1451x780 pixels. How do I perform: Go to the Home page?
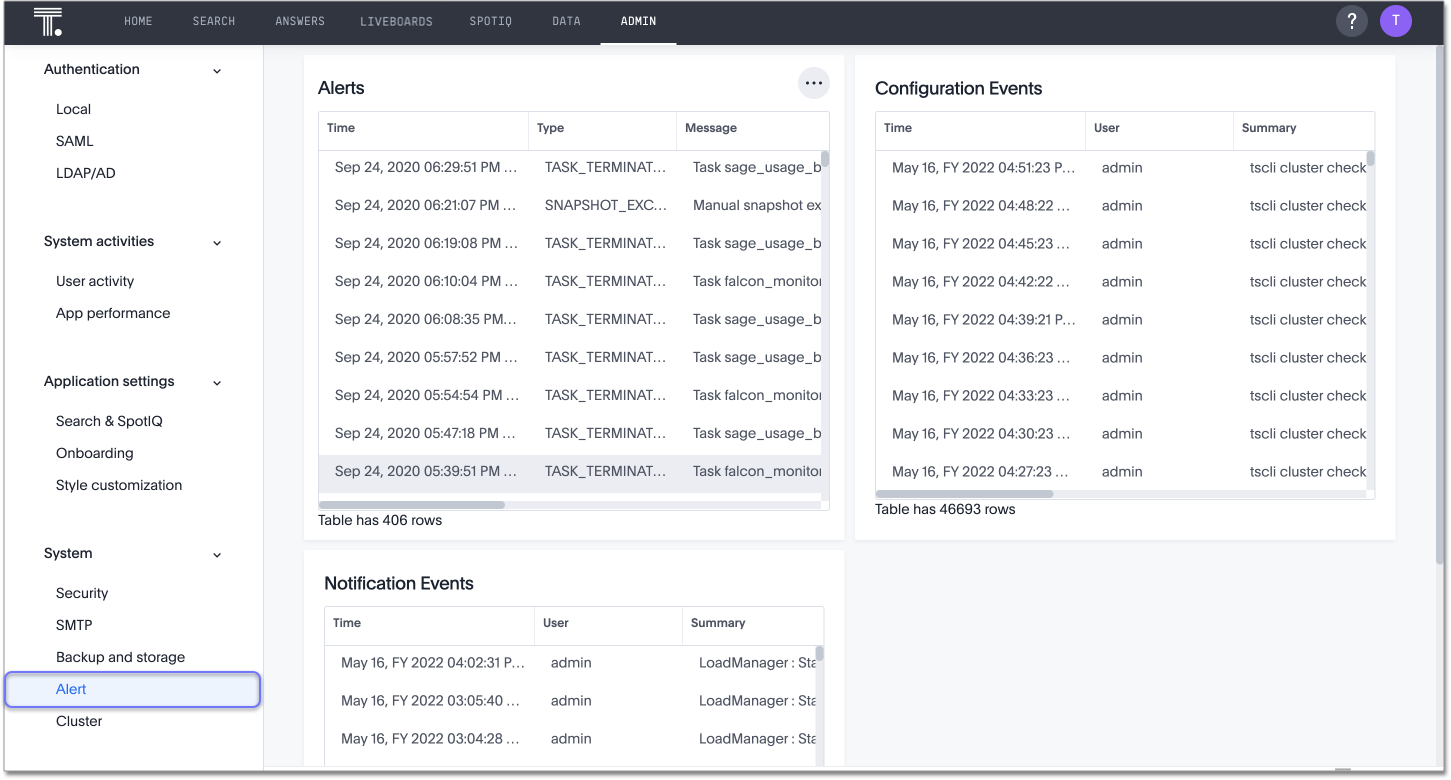click(x=138, y=20)
